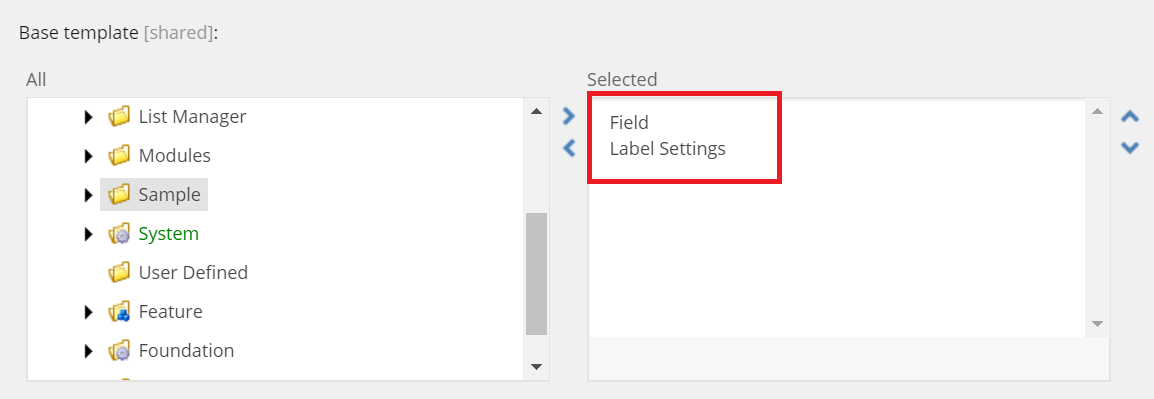The image size is (1154, 399).
Task: Expand the System tree node
Action: (89, 233)
